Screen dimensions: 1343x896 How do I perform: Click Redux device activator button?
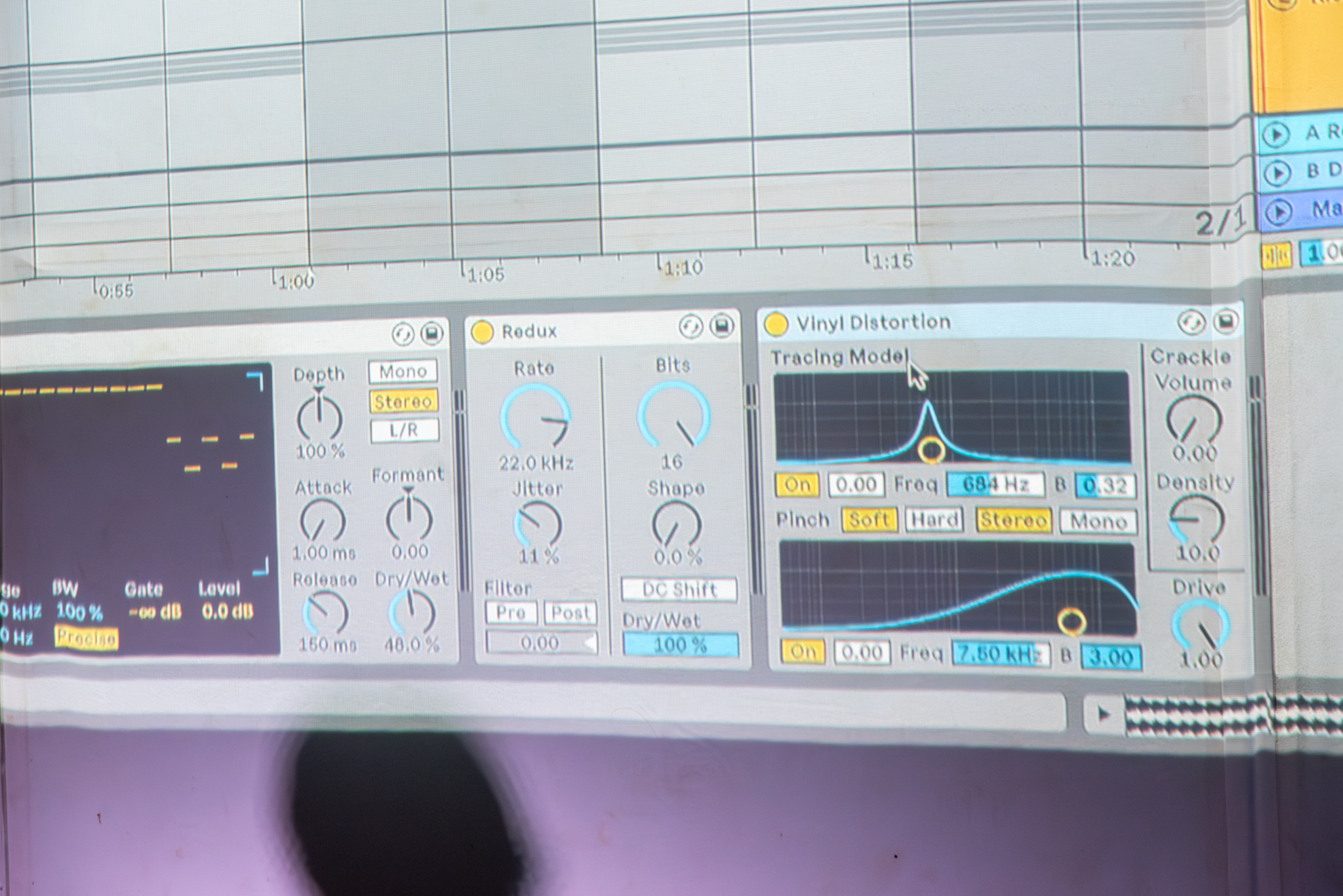click(482, 332)
